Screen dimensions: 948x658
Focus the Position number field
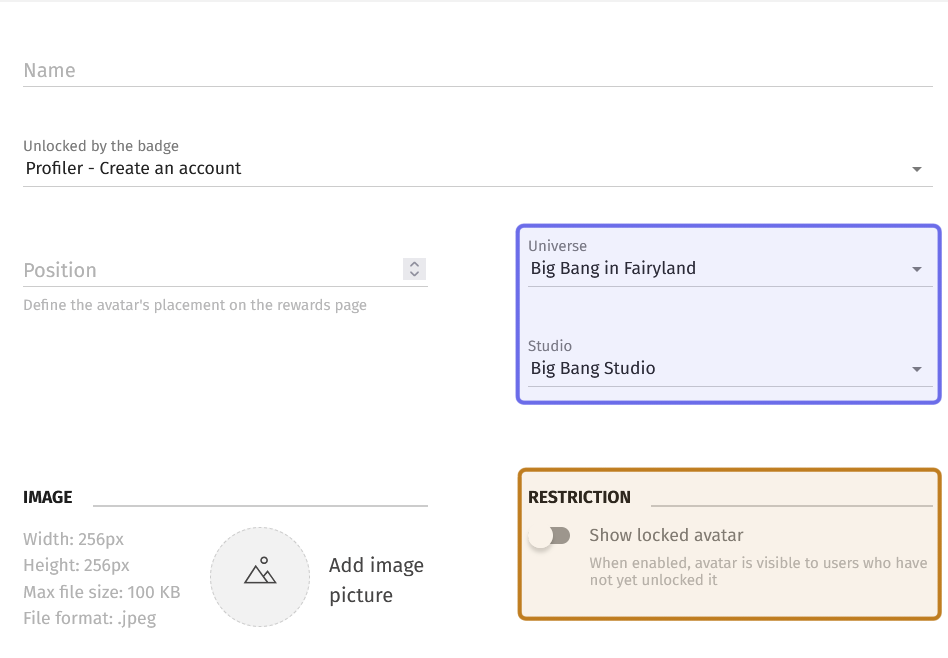click(212, 270)
